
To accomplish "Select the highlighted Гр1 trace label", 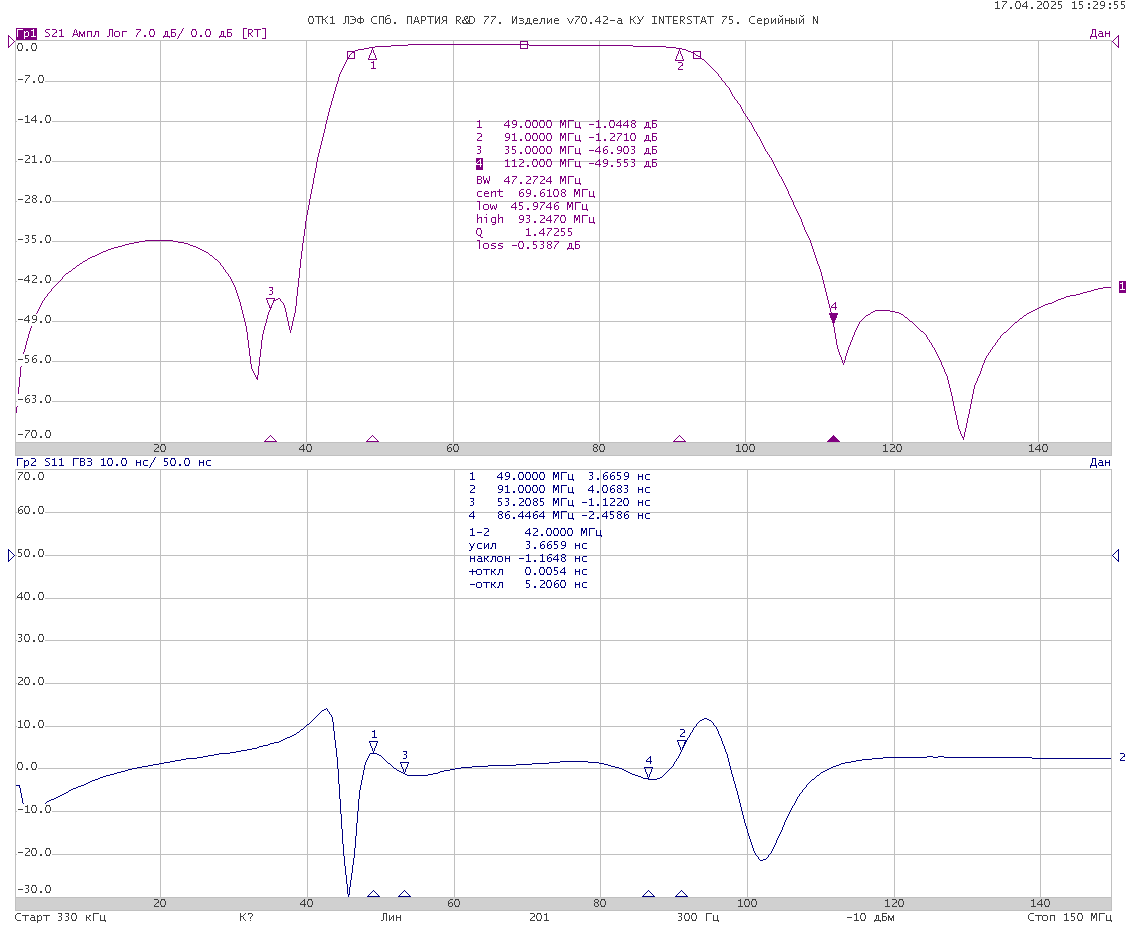I will (27, 33).
